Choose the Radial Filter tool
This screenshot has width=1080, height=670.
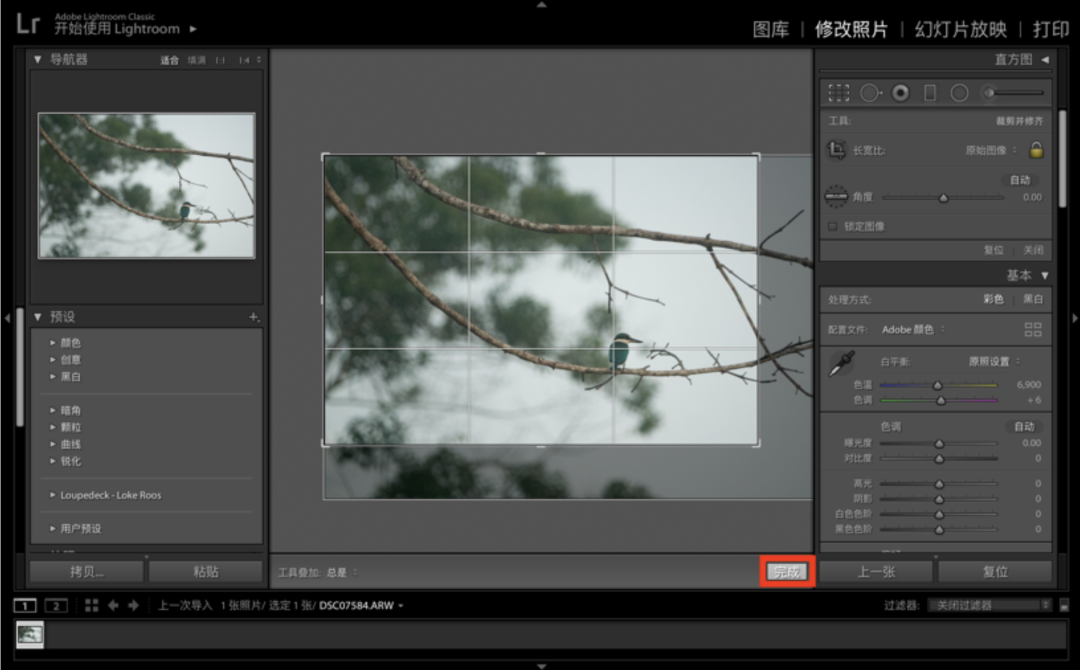click(x=959, y=93)
